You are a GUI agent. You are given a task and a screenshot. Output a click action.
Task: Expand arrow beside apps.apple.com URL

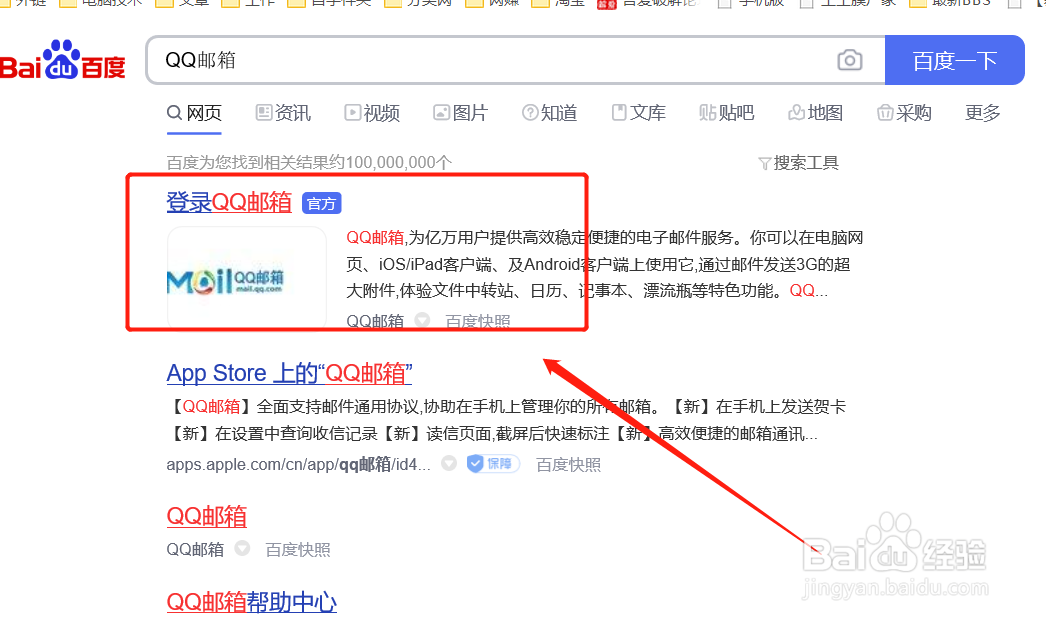449,463
